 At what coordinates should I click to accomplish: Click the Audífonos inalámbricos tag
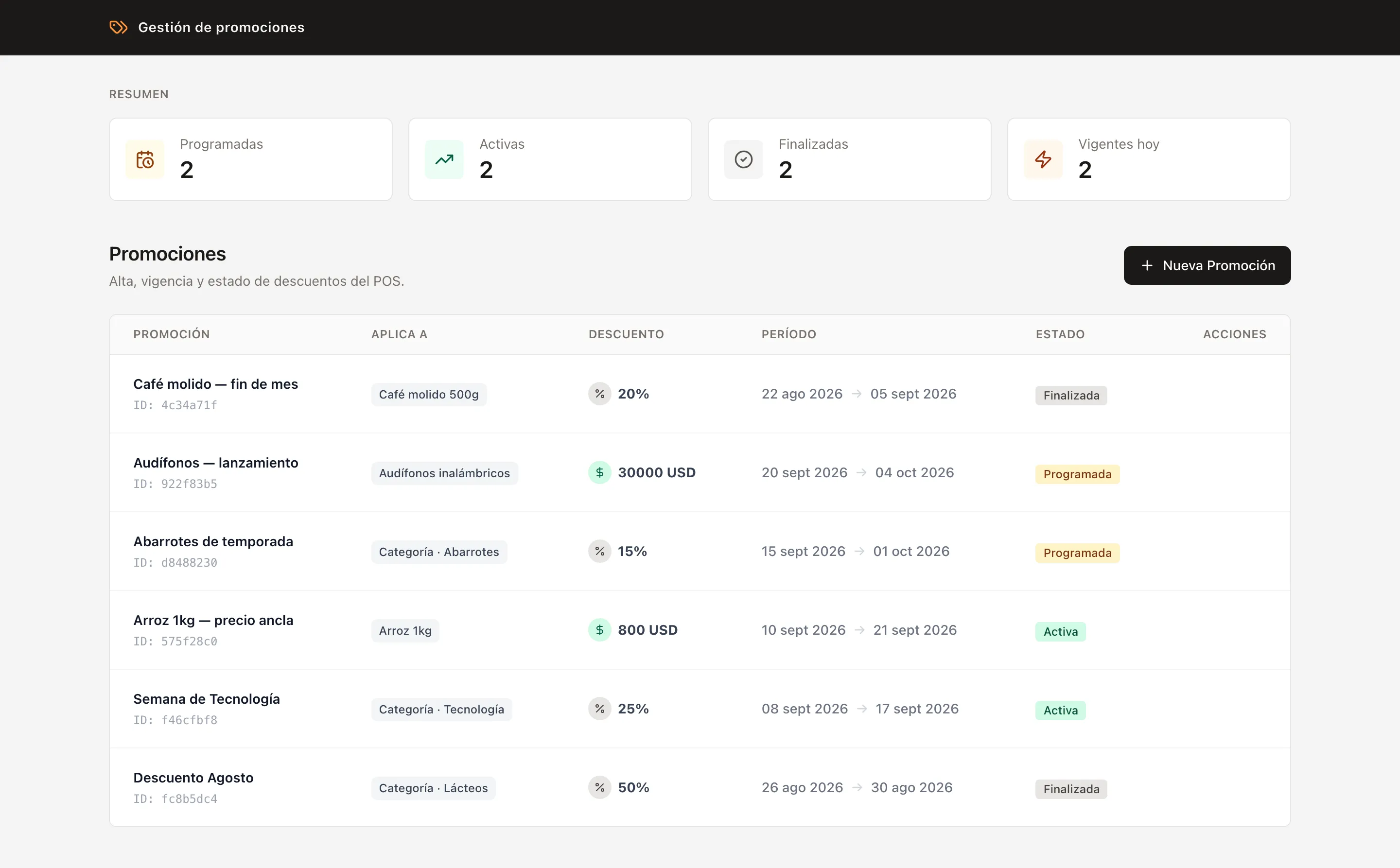point(444,473)
